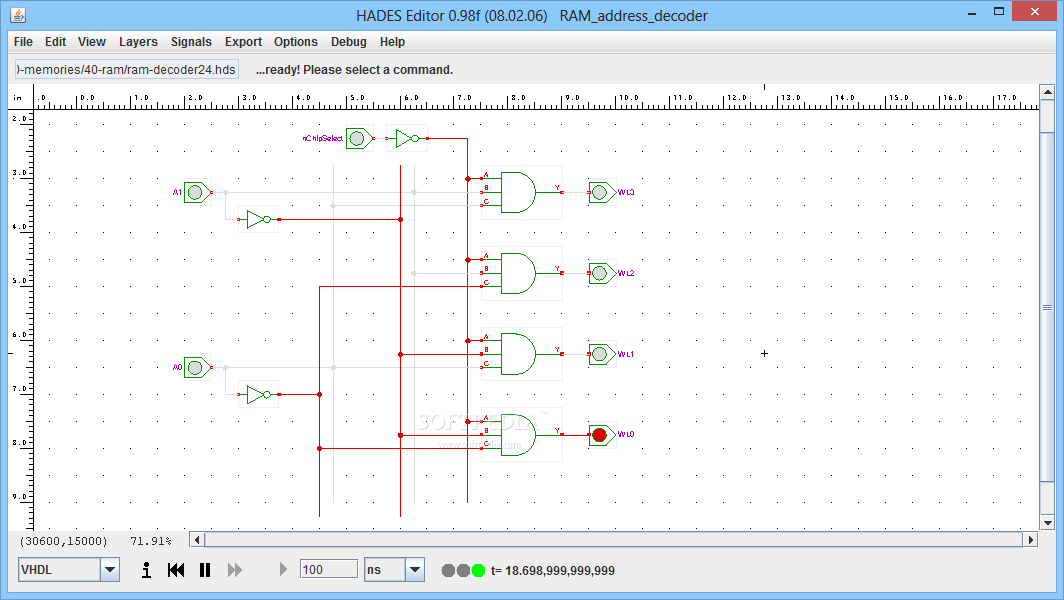This screenshot has height=600, width=1064.
Task: Expand the ns time unit dropdown
Action: [415, 569]
